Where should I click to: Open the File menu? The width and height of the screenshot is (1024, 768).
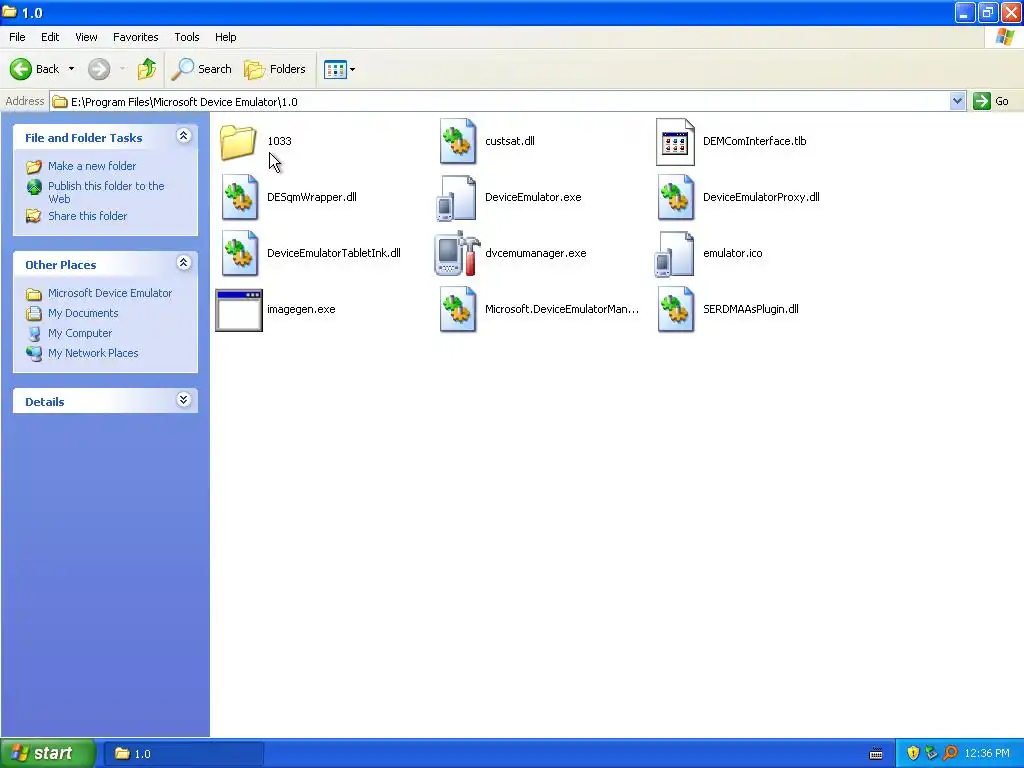point(18,37)
